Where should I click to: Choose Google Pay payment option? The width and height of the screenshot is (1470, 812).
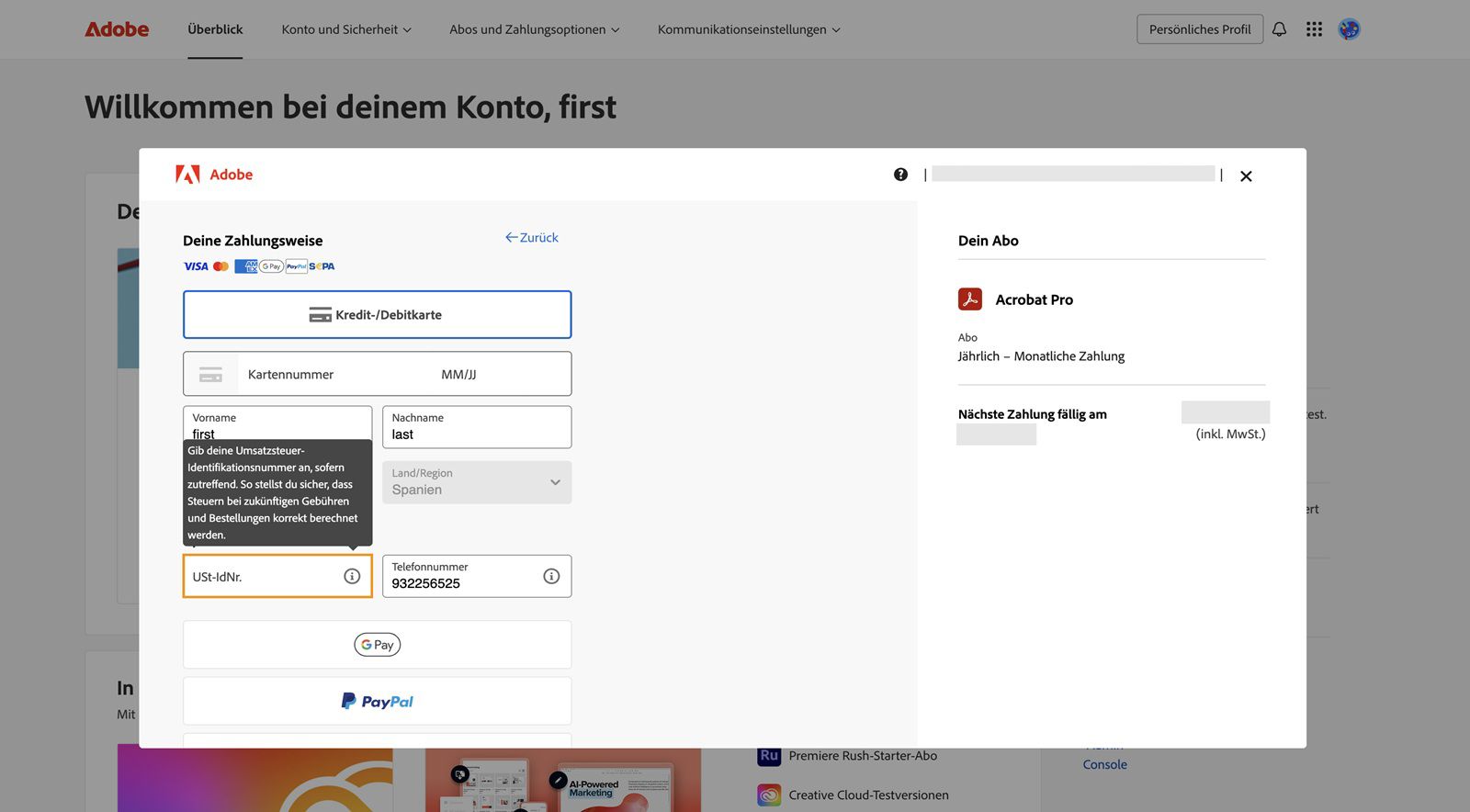point(377,645)
